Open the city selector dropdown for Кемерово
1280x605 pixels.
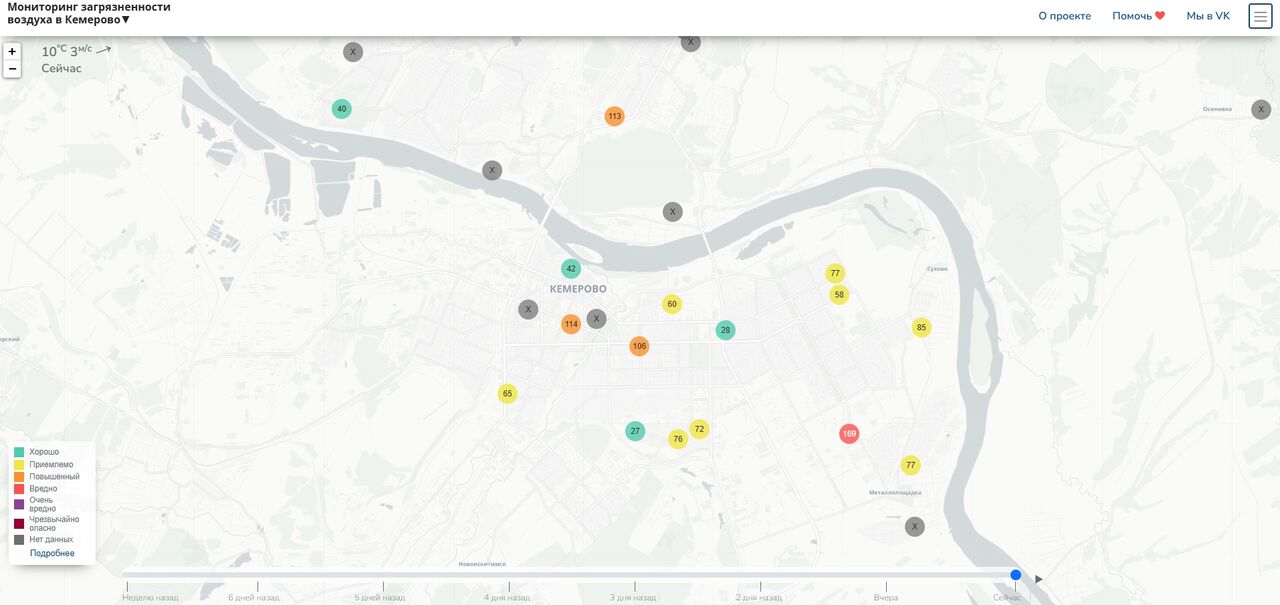click(x=126, y=20)
